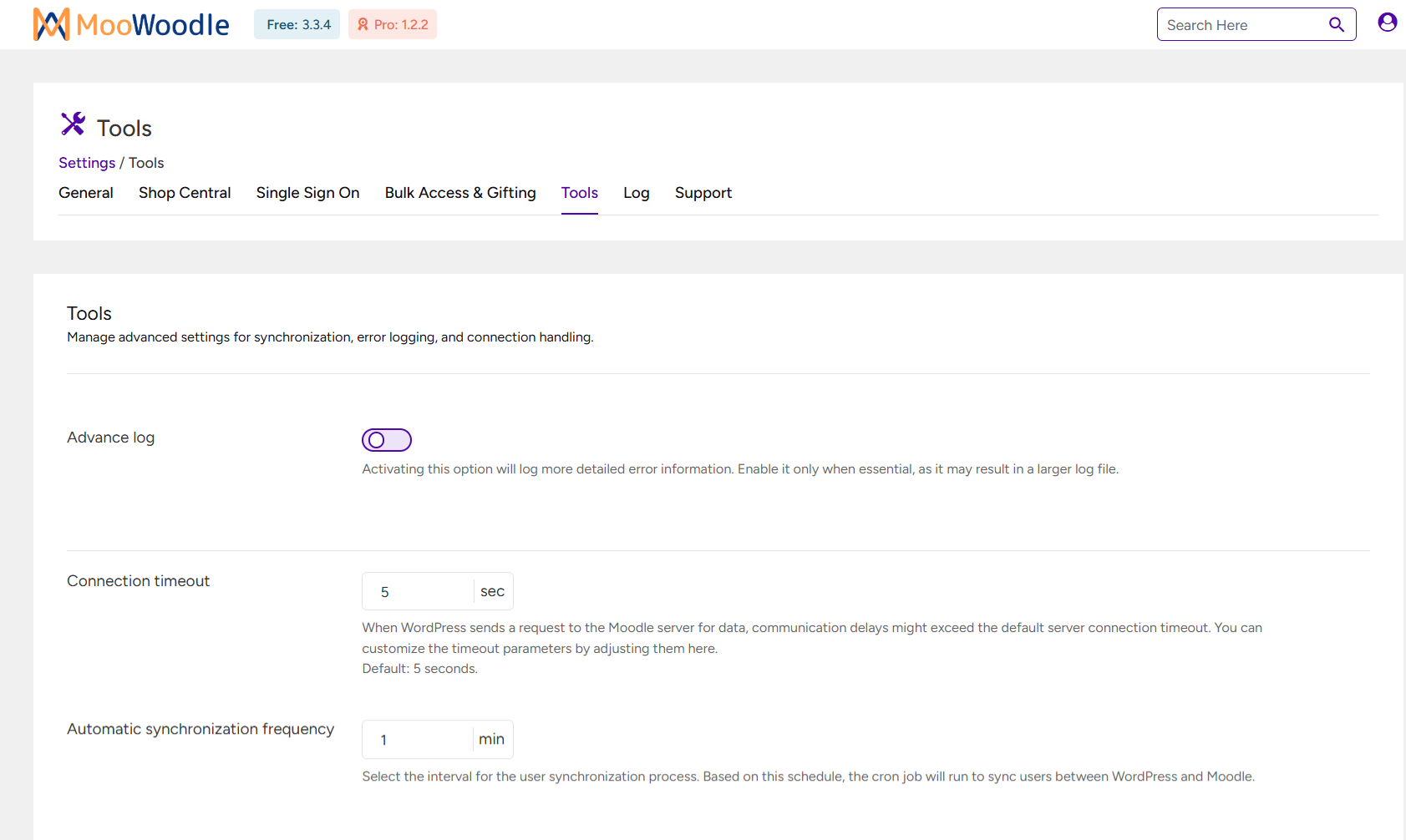The width and height of the screenshot is (1406, 840).
Task: Select the Bulk Access & Gifting tab
Action: (x=460, y=193)
